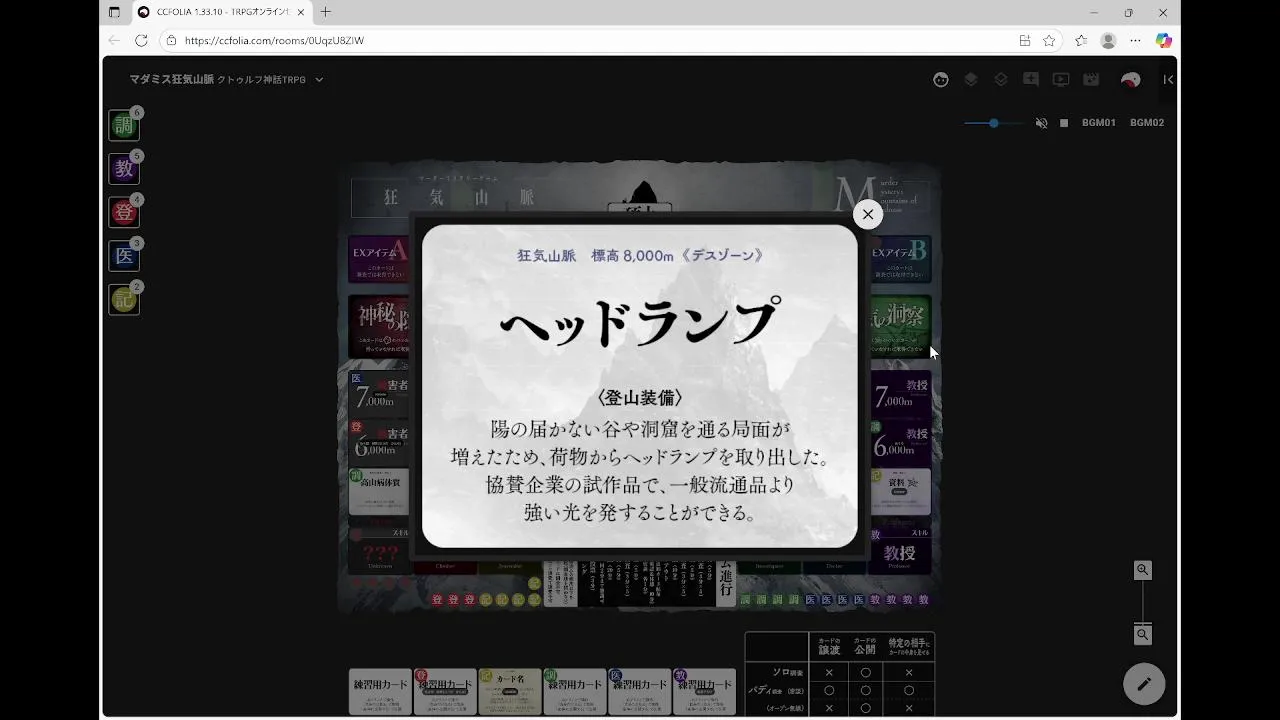Toggle the muted speaker icon
Image resolution: width=1280 pixels, height=720 pixels.
pos(1041,123)
